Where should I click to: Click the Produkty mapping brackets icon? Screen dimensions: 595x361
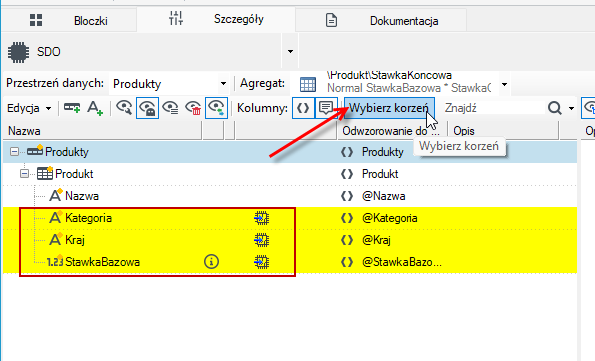(347, 152)
